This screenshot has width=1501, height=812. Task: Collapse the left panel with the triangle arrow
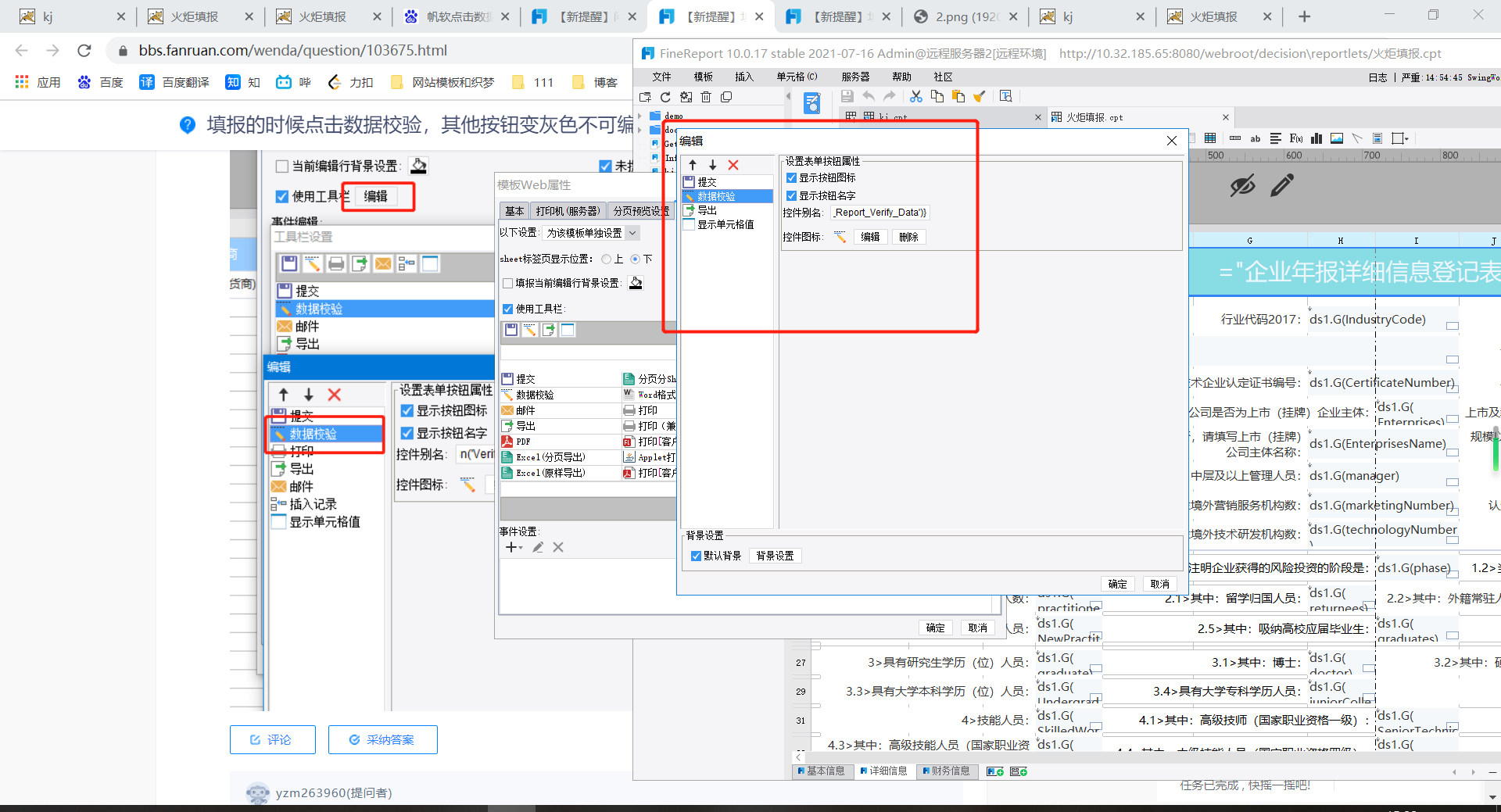[x=788, y=97]
